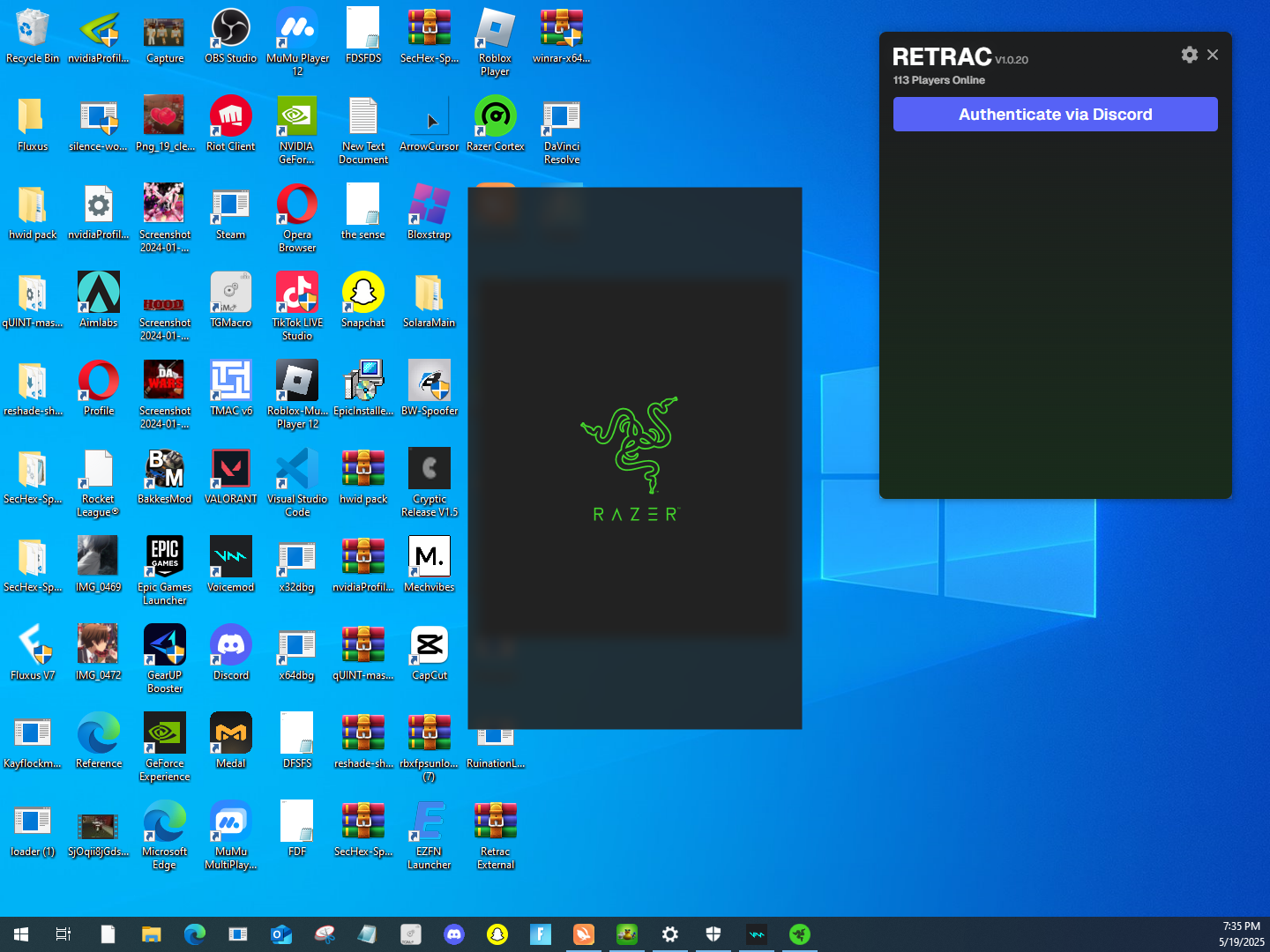Select Retrac External archive on desktop

(496, 836)
